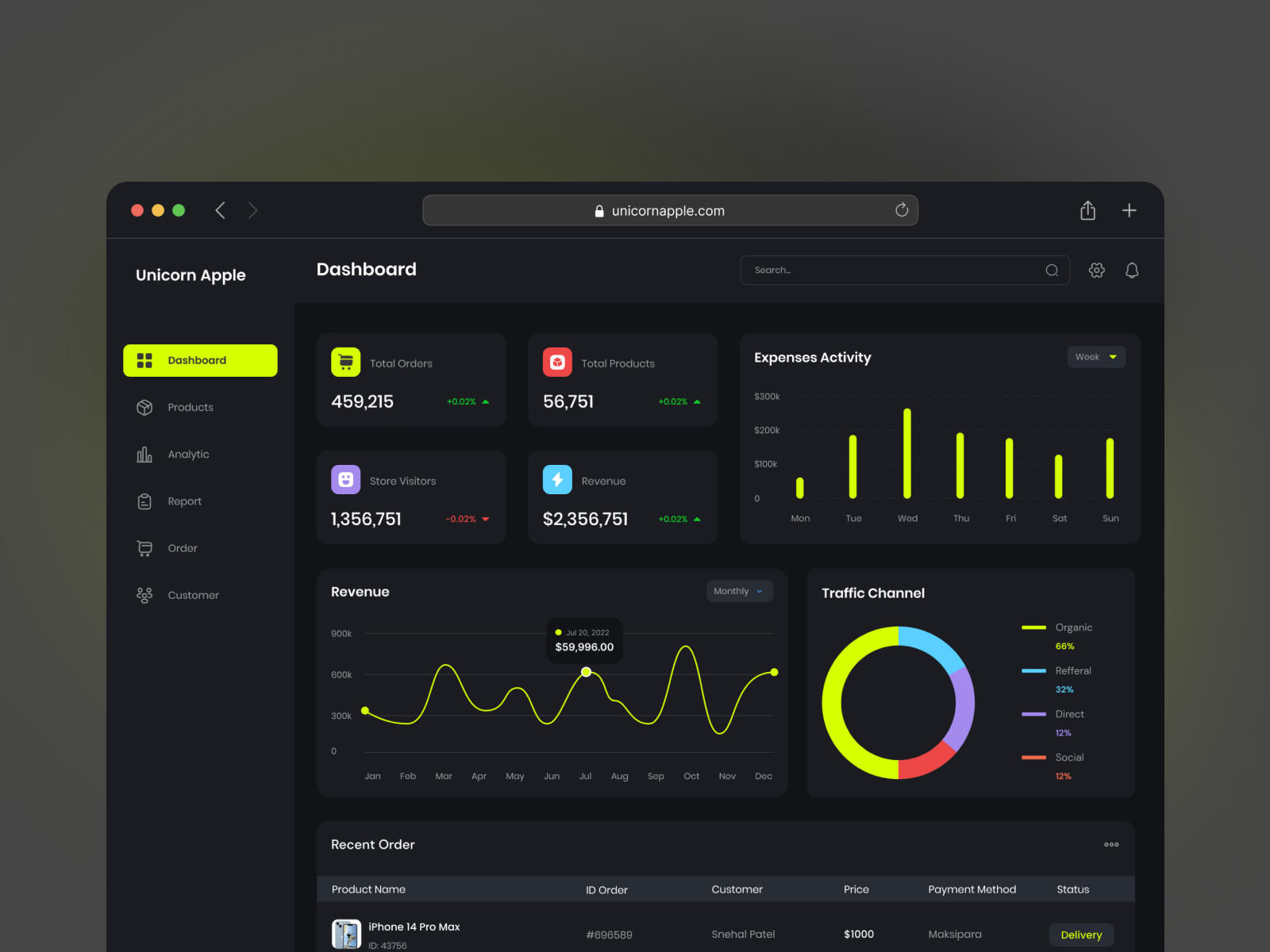Viewport: 1270px width, 952px height.
Task: Open the Monthly dropdown on Revenue chart
Action: point(738,591)
